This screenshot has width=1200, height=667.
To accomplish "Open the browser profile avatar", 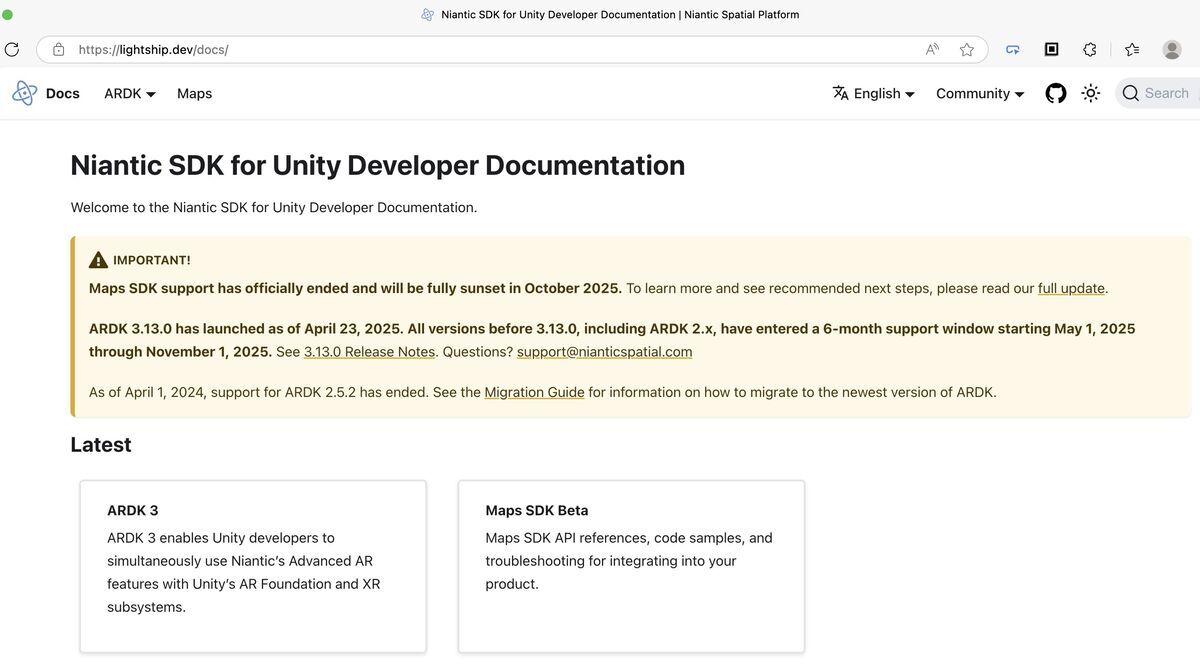I will [x=1172, y=49].
